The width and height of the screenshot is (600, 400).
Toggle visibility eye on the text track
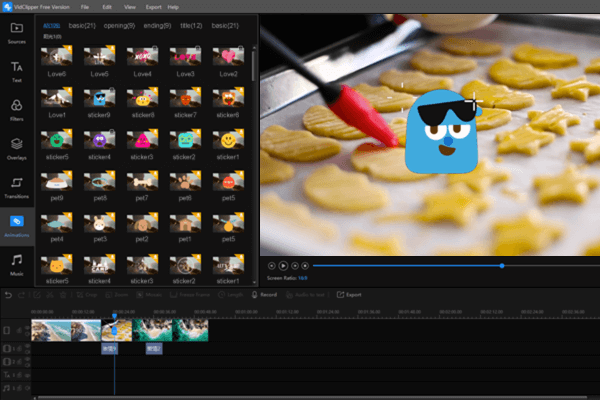tap(28, 375)
